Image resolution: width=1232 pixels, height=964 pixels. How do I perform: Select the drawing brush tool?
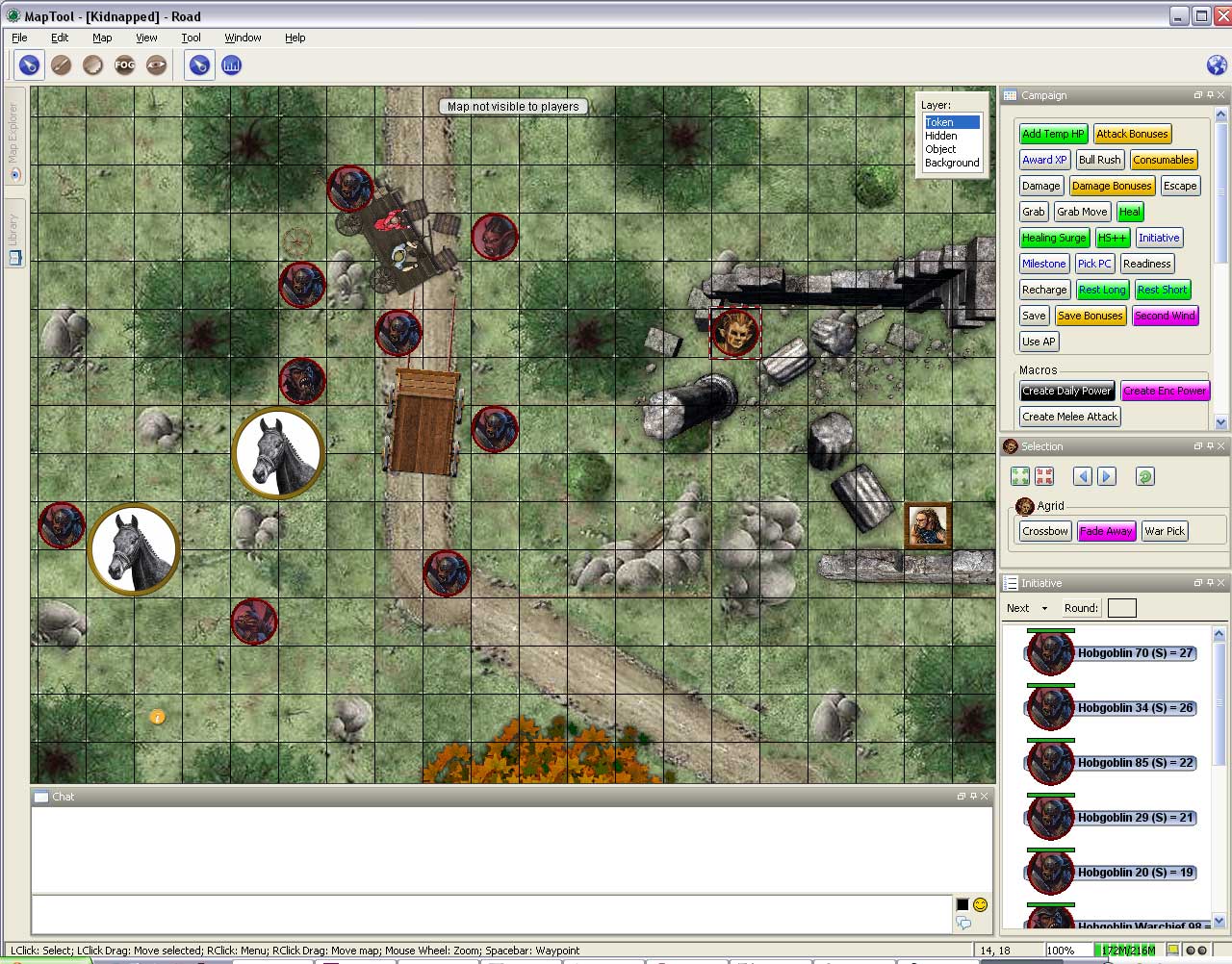(x=61, y=65)
